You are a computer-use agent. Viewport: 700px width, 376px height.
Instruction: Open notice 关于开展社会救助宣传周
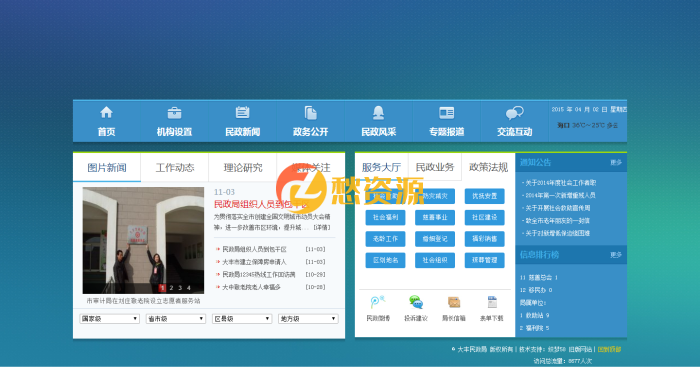click(558, 208)
